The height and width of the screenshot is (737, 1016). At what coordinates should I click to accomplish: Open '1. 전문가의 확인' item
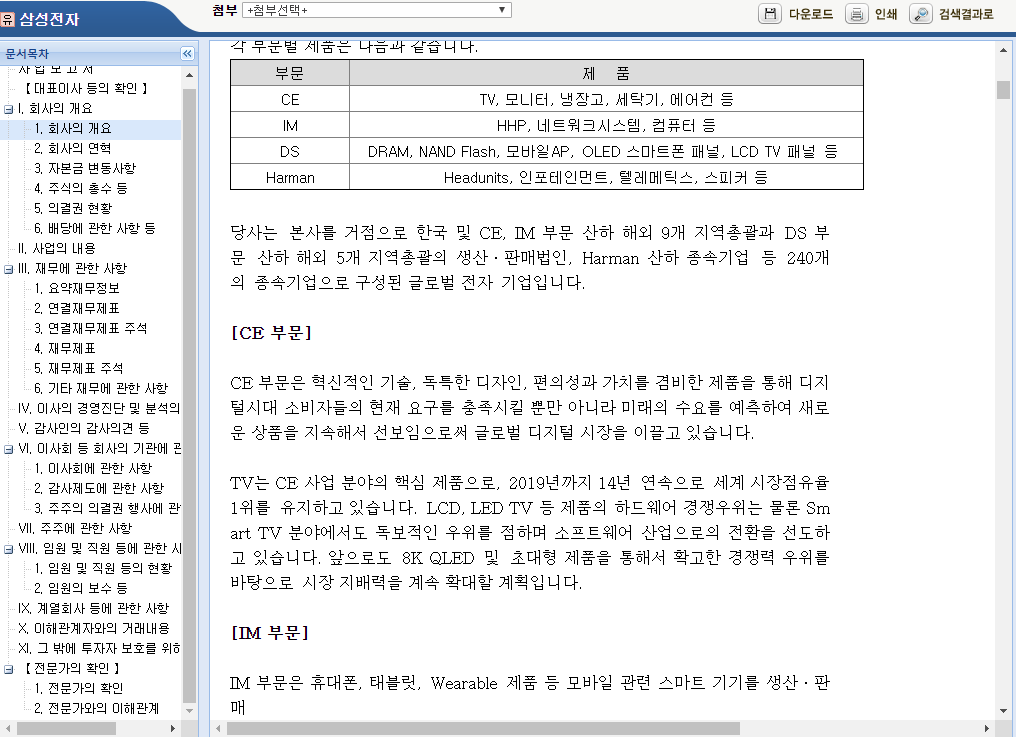[x=78, y=688]
